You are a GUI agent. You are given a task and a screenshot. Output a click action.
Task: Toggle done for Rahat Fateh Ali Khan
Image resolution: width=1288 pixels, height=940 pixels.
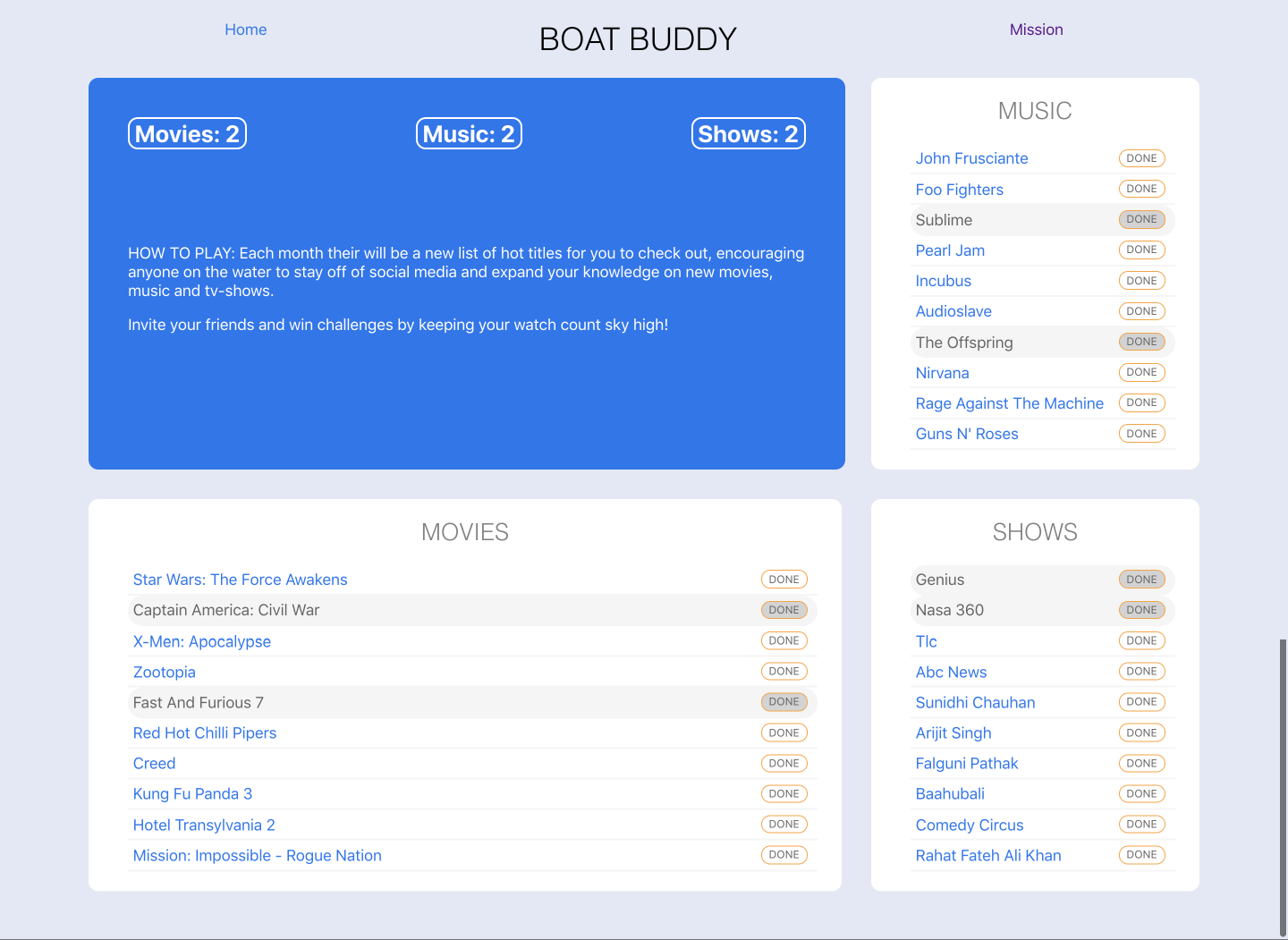point(1141,854)
